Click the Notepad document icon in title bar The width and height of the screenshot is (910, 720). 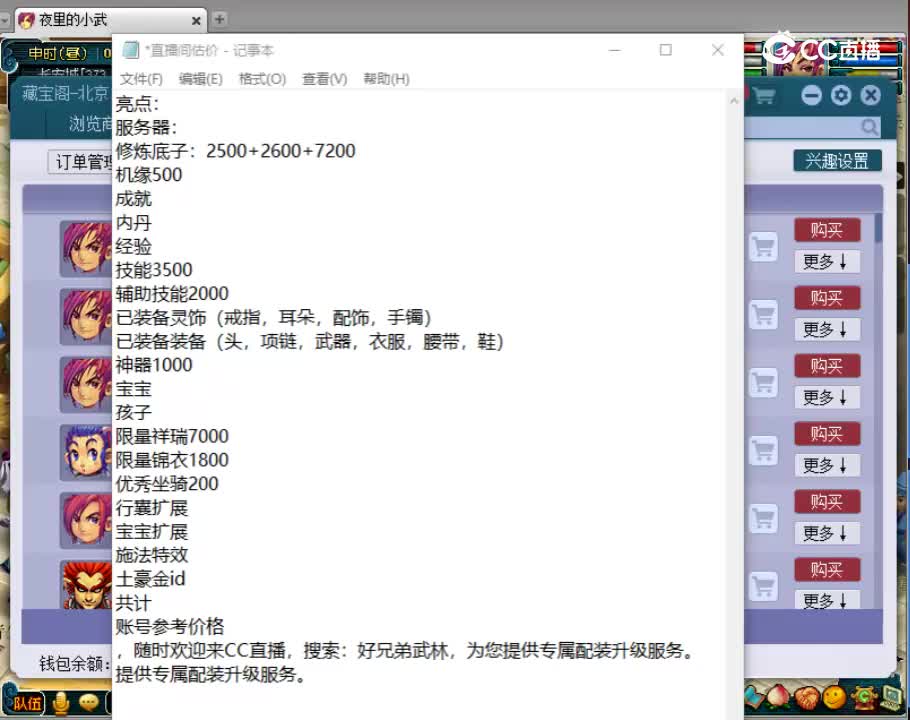(131, 50)
